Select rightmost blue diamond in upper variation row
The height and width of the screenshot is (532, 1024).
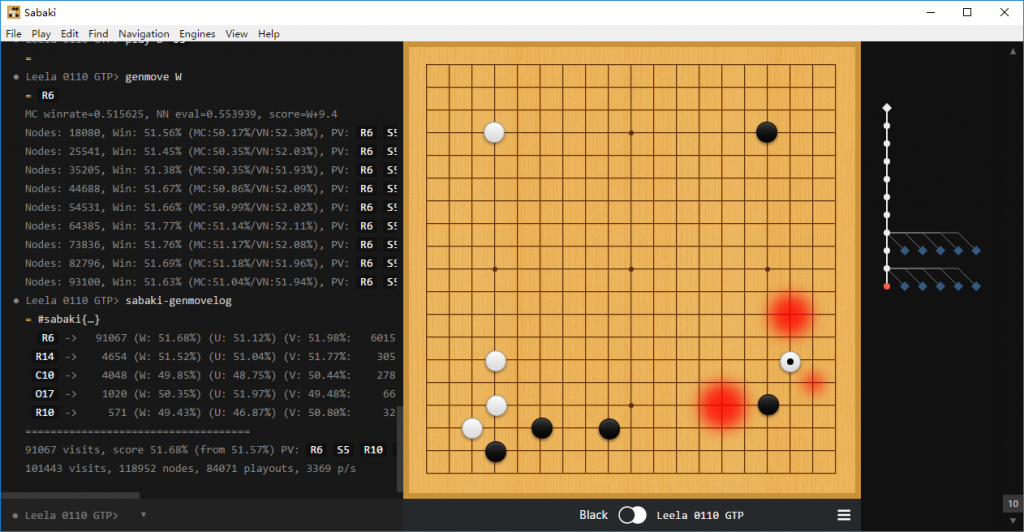[x=976, y=251]
